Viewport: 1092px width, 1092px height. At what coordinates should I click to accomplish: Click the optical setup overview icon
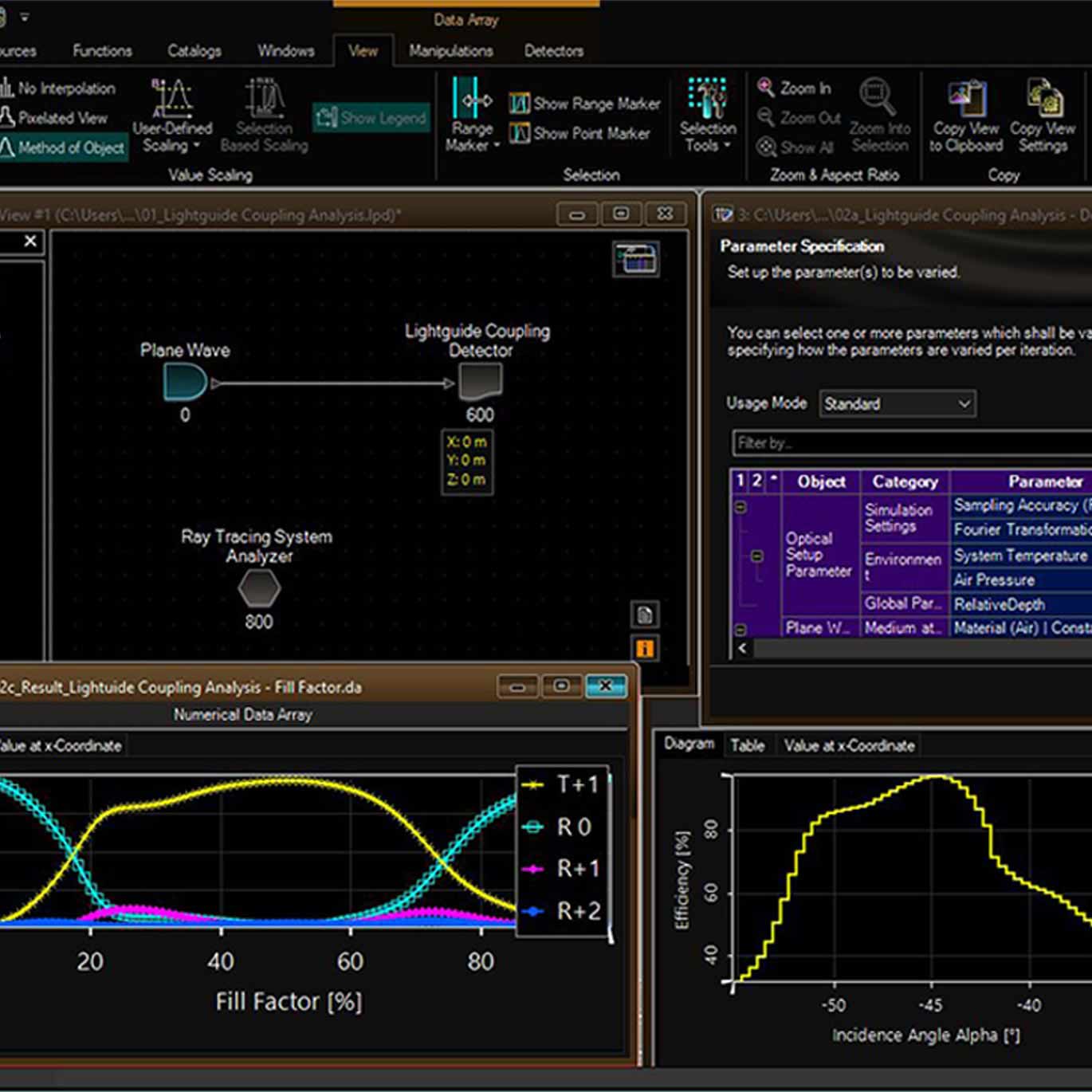[x=635, y=259]
